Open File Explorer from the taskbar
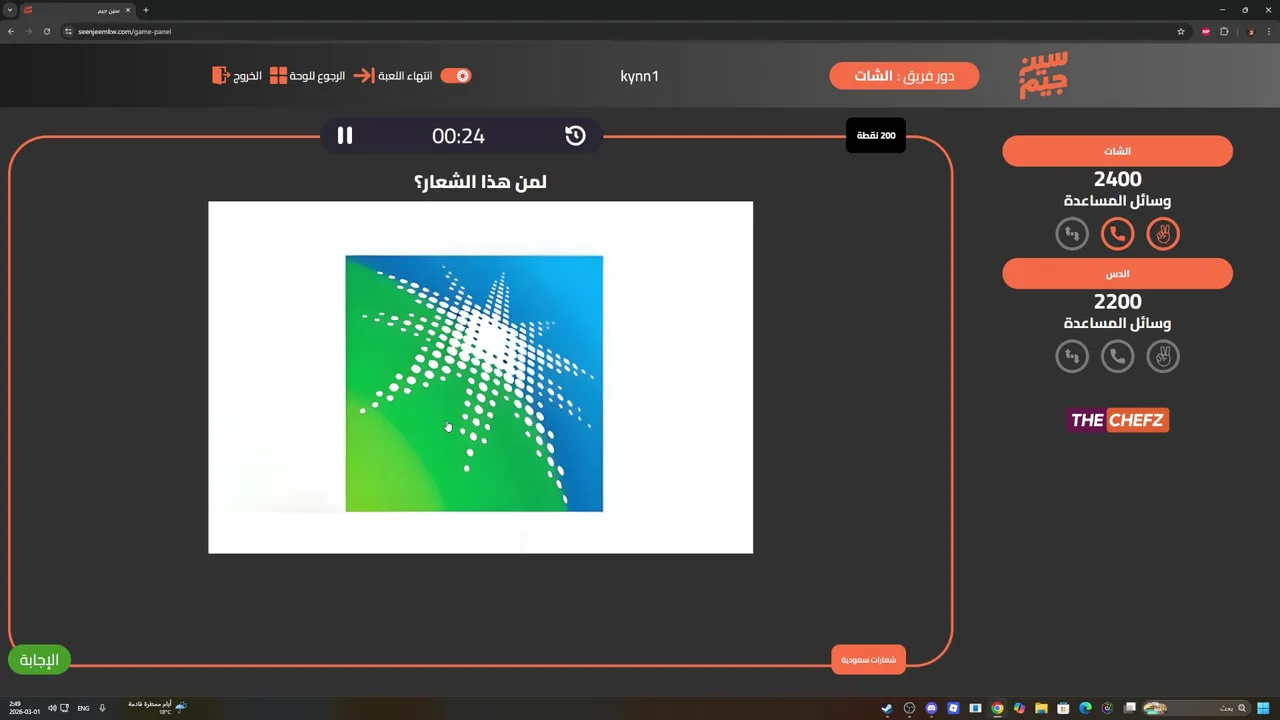The width and height of the screenshot is (1280, 720). 1041,709
